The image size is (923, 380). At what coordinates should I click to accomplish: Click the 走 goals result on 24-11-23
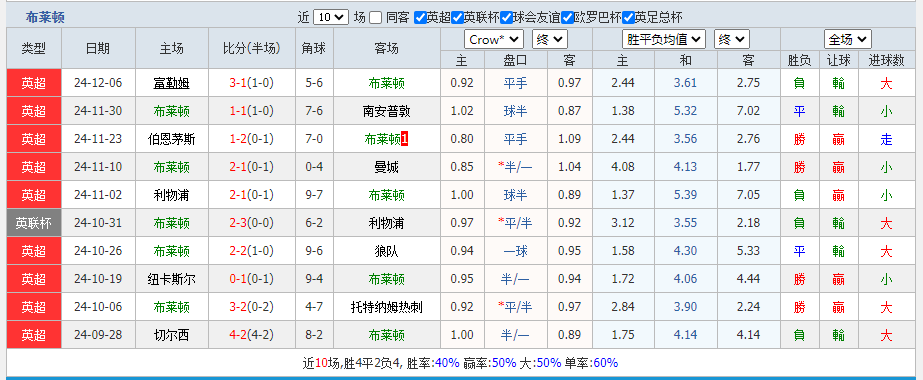(x=887, y=139)
